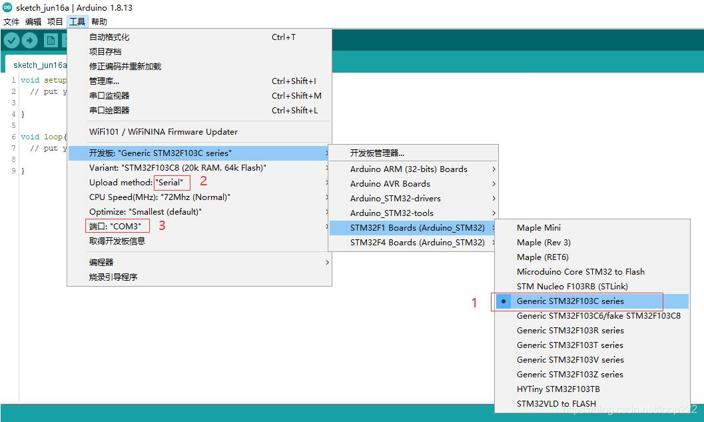
Task: Select Generic STM32F103T series board
Action: [x=592, y=345]
